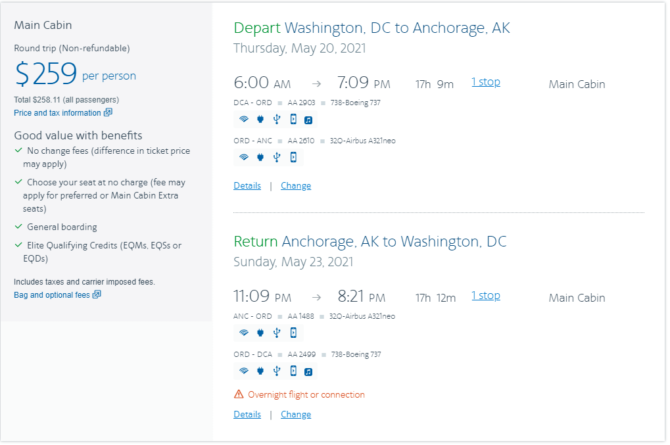Click music entertainment icon for AA 2903

308,120
